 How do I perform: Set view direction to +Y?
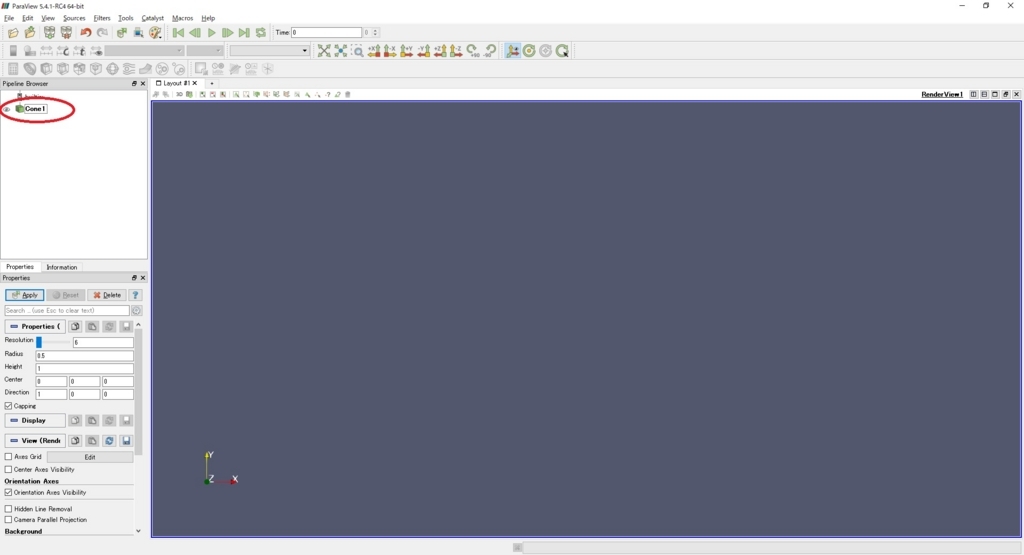click(x=406, y=51)
